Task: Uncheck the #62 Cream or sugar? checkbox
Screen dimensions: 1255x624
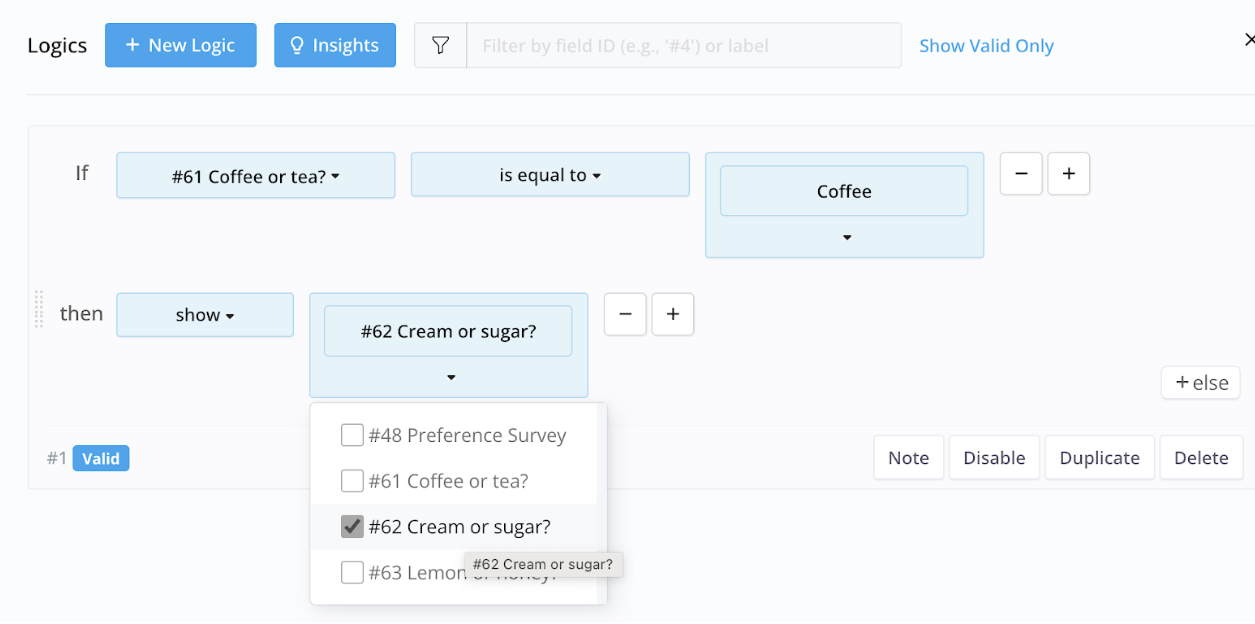Action: (x=352, y=526)
